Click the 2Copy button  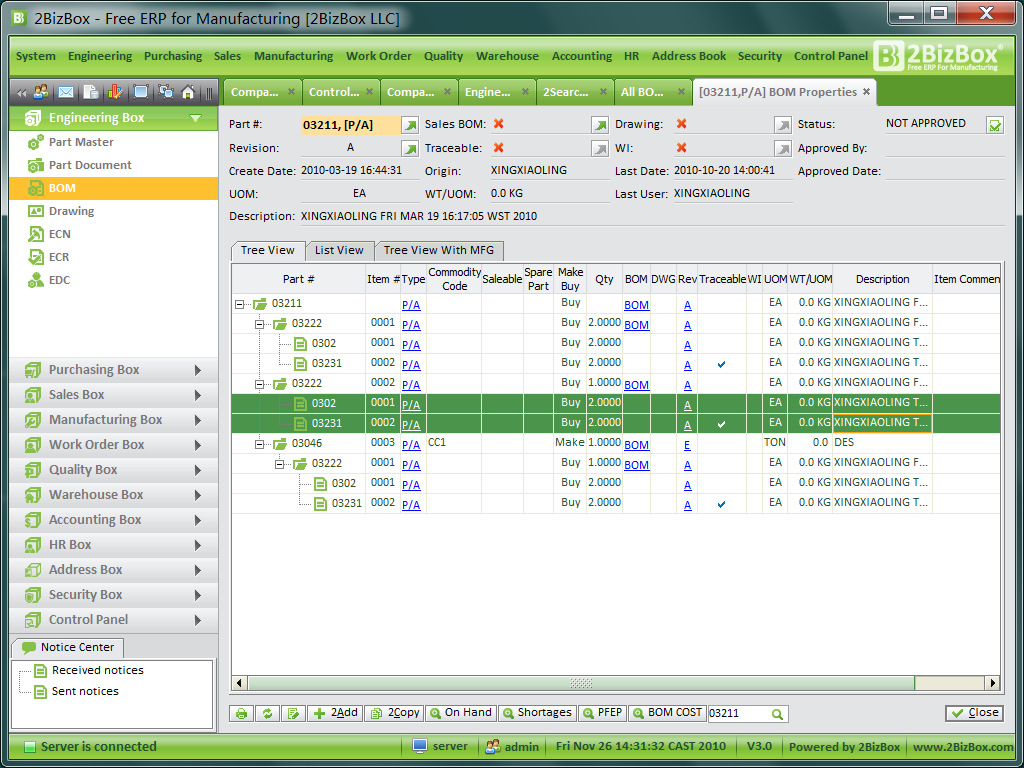[395, 713]
